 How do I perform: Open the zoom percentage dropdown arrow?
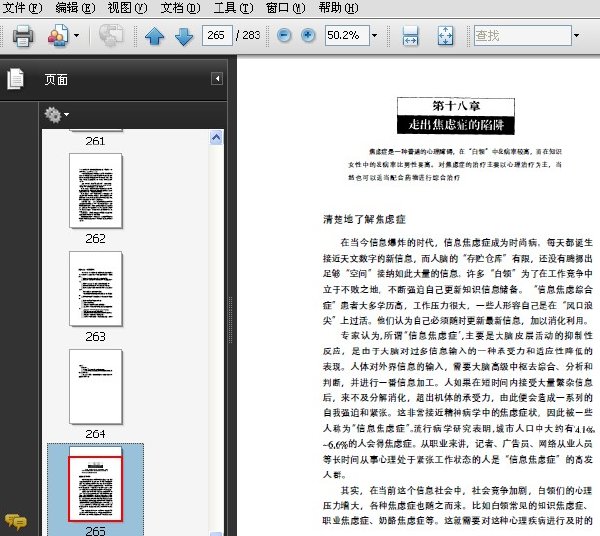(x=375, y=36)
